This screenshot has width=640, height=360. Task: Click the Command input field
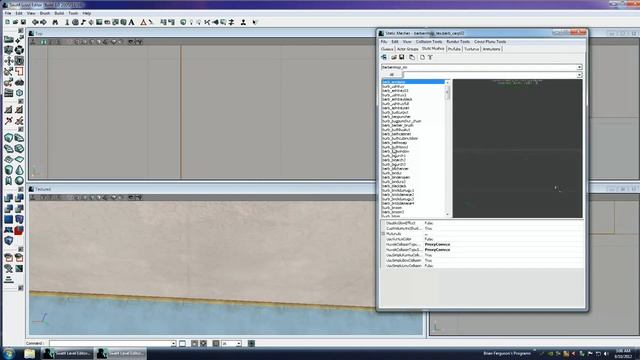[110, 344]
